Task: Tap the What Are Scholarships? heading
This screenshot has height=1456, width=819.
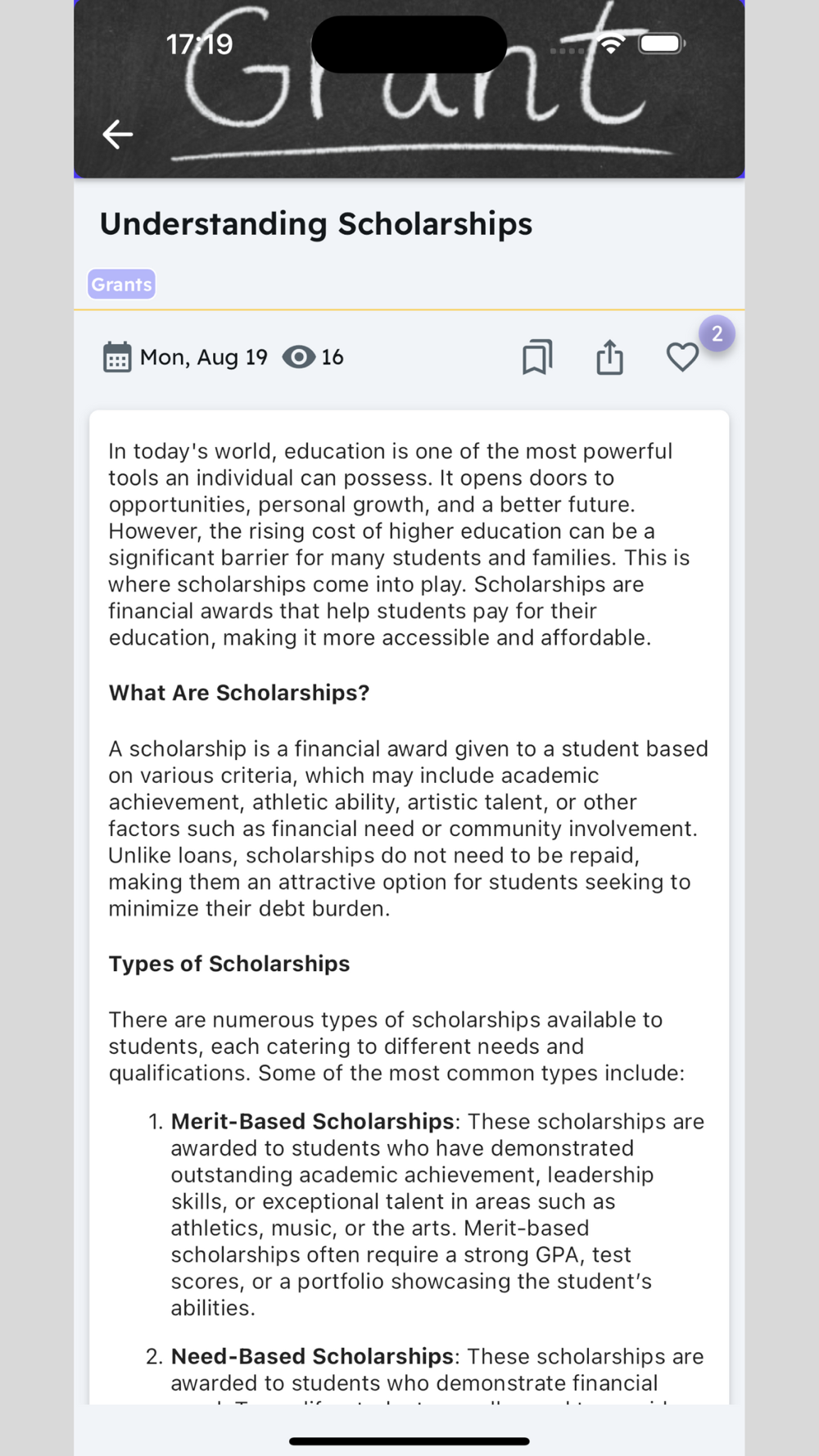Action: pyautogui.click(x=239, y=693)
